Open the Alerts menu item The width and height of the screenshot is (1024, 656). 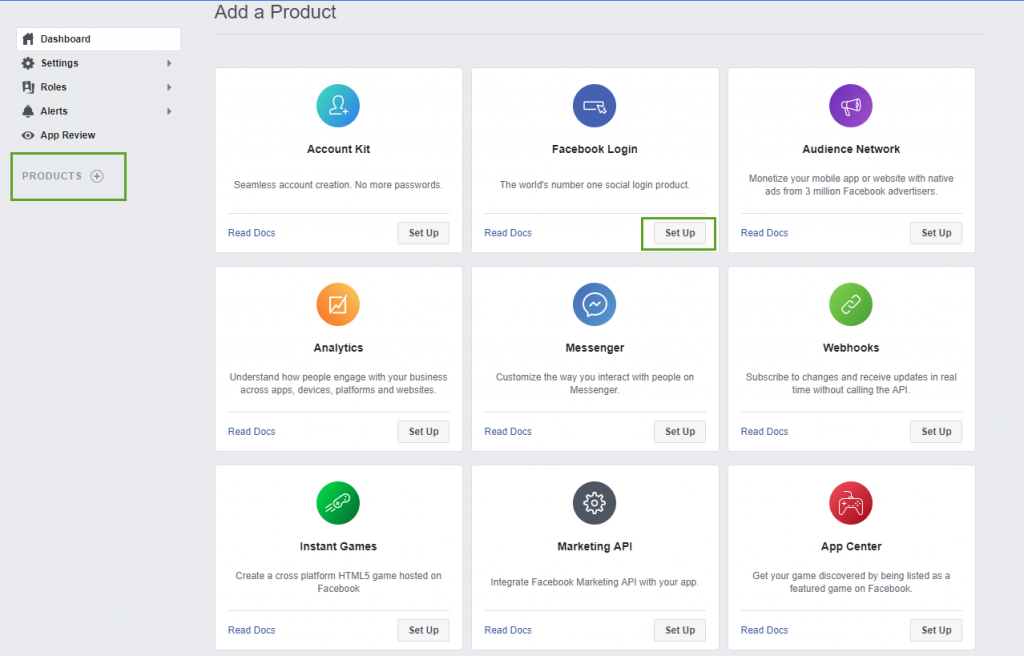98,111
